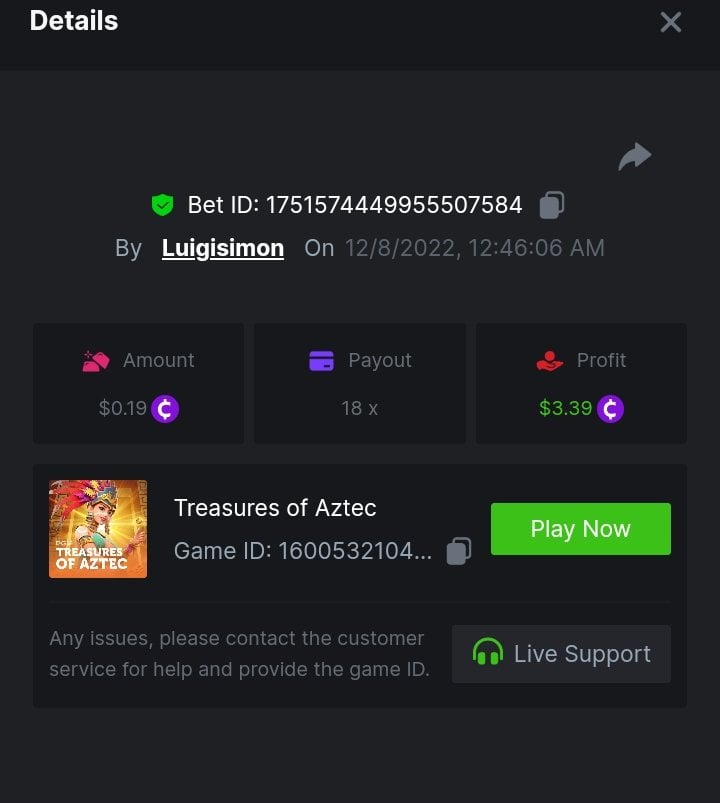
Task: Click the 18 x payout value
Action: pos(360,408)
